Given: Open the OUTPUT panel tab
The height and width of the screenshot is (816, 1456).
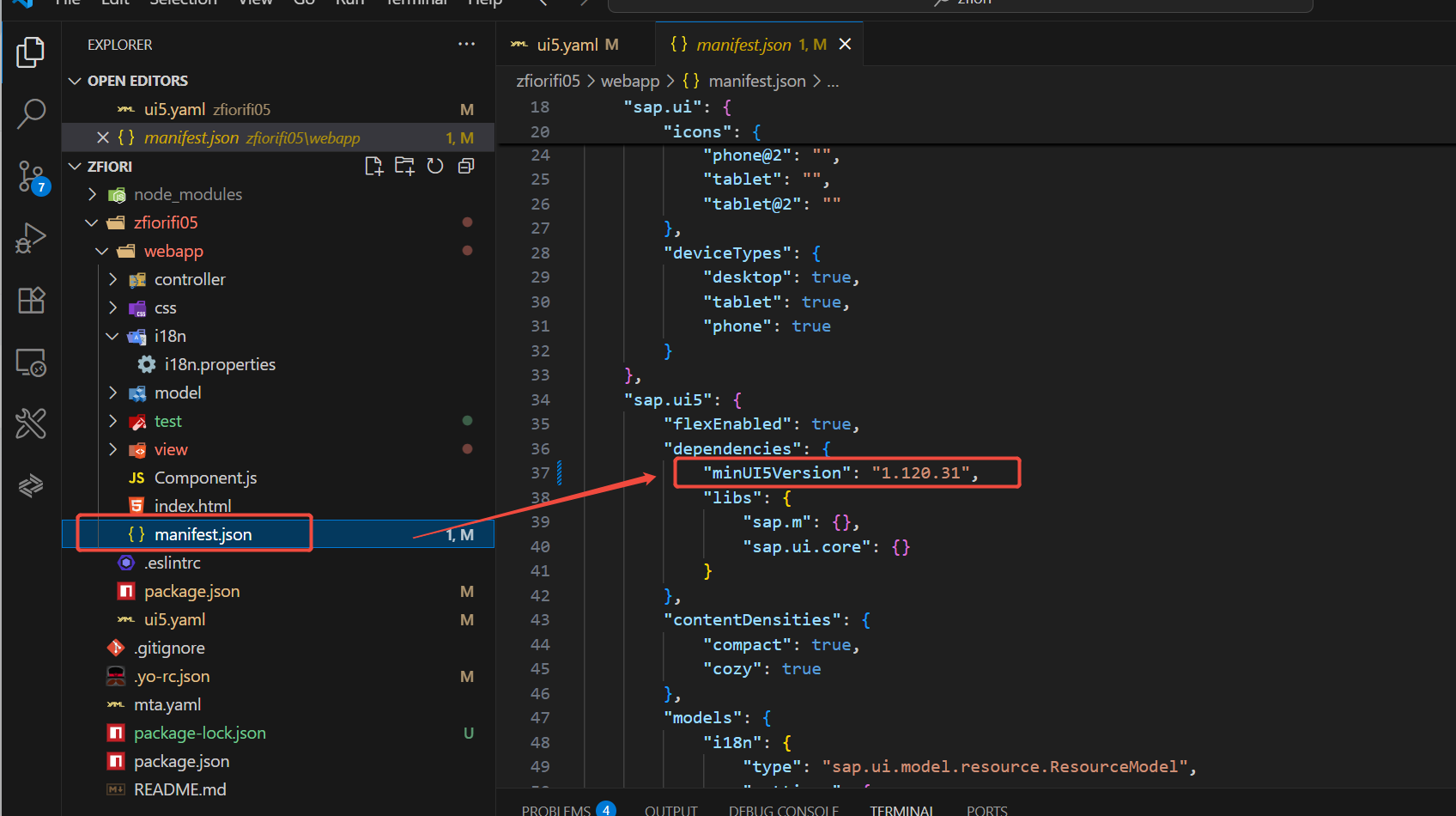Looking at the screenshot, I should pos(671,809).
